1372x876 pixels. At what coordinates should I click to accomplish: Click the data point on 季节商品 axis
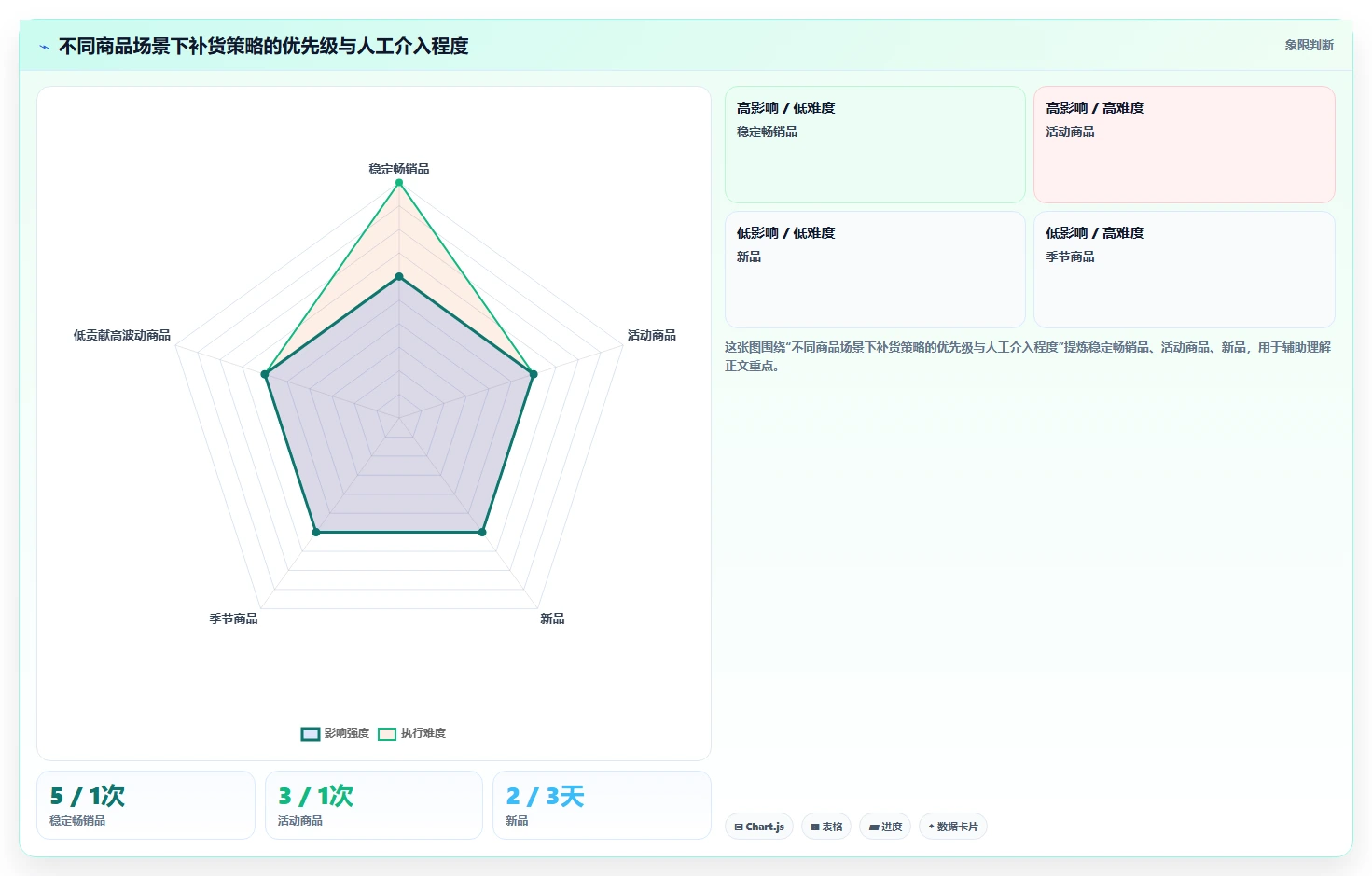tap(316, 532)
